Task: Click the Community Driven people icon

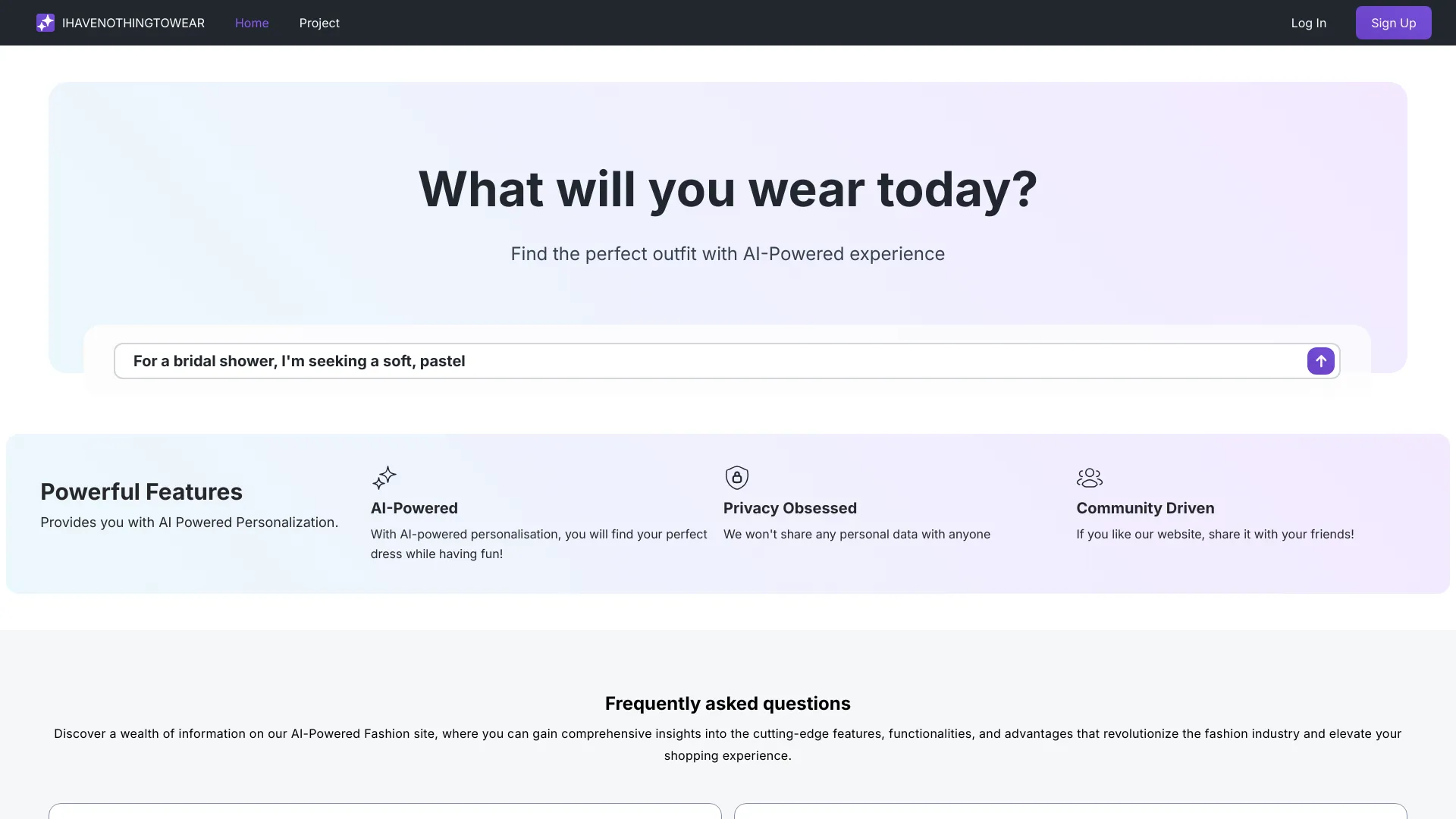Action: (1089, 478)
